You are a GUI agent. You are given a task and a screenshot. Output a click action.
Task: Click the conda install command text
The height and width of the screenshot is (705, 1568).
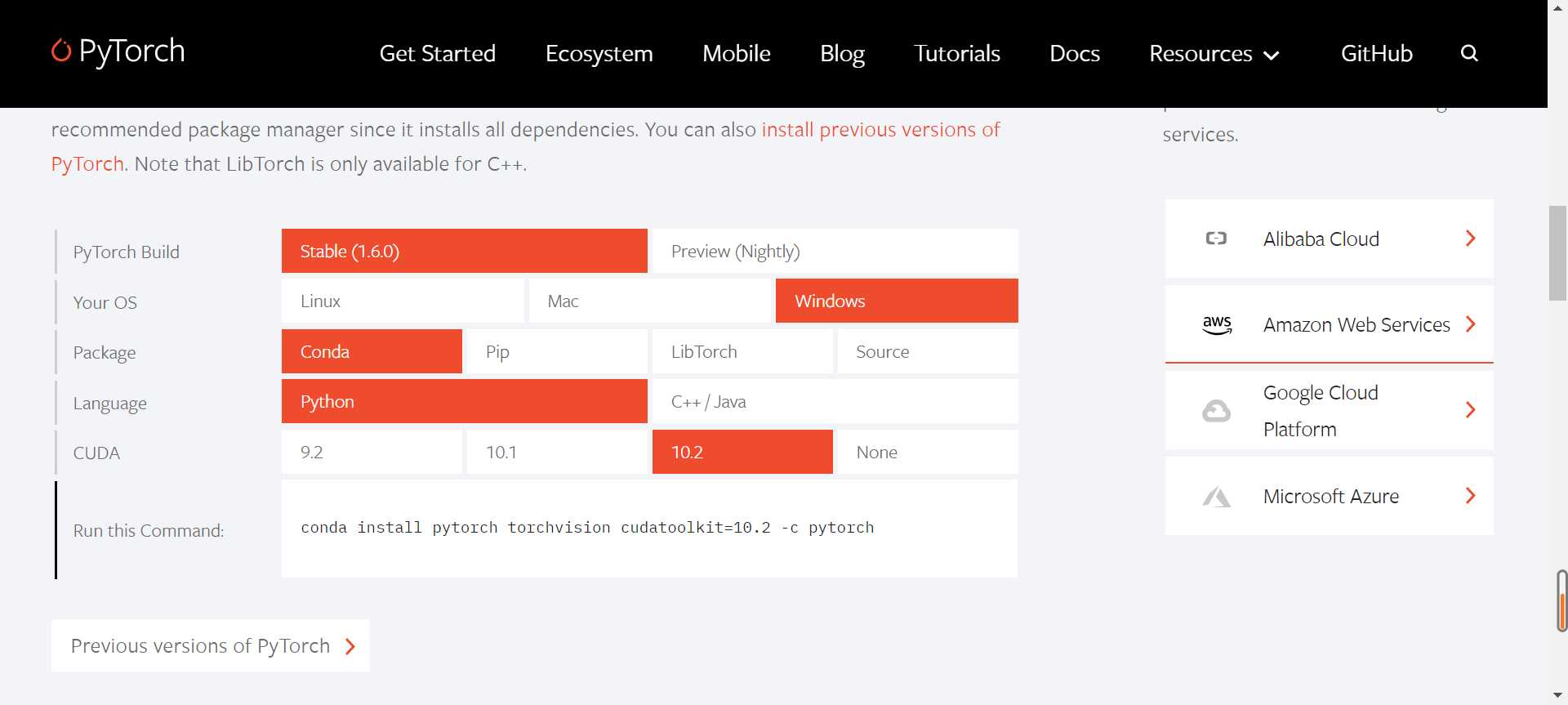[587, 528]
